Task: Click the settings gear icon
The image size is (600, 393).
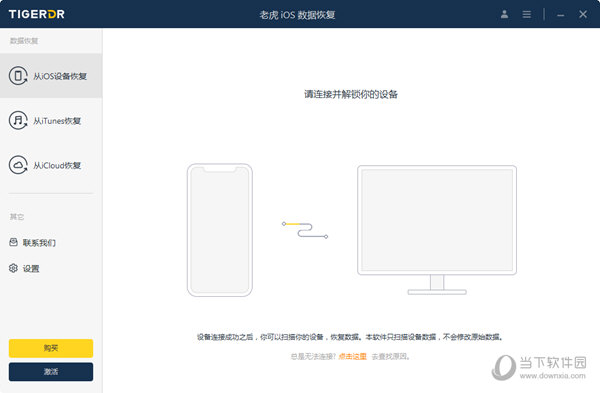Action: 13,268
